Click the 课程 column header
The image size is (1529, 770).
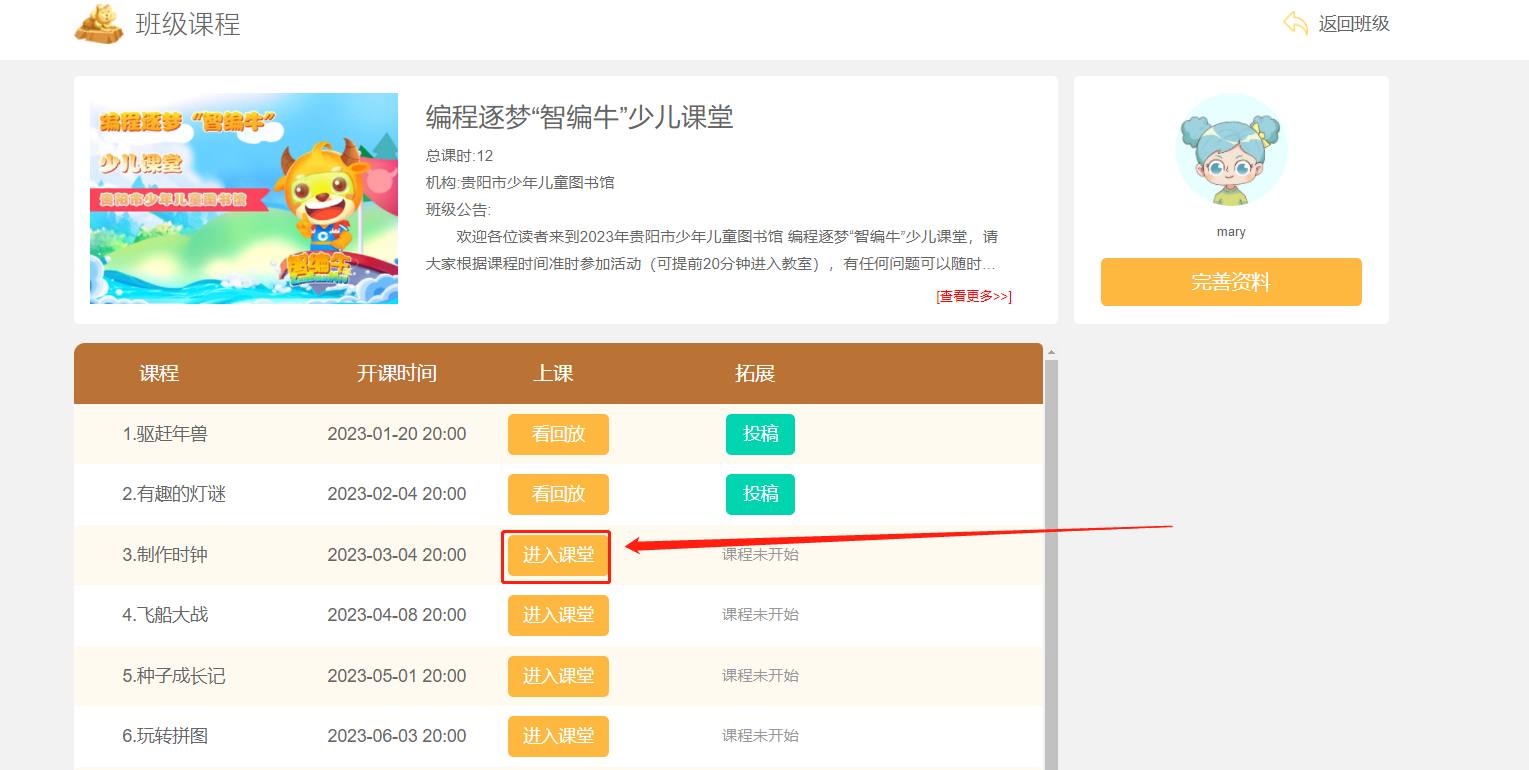coord(159,374)
